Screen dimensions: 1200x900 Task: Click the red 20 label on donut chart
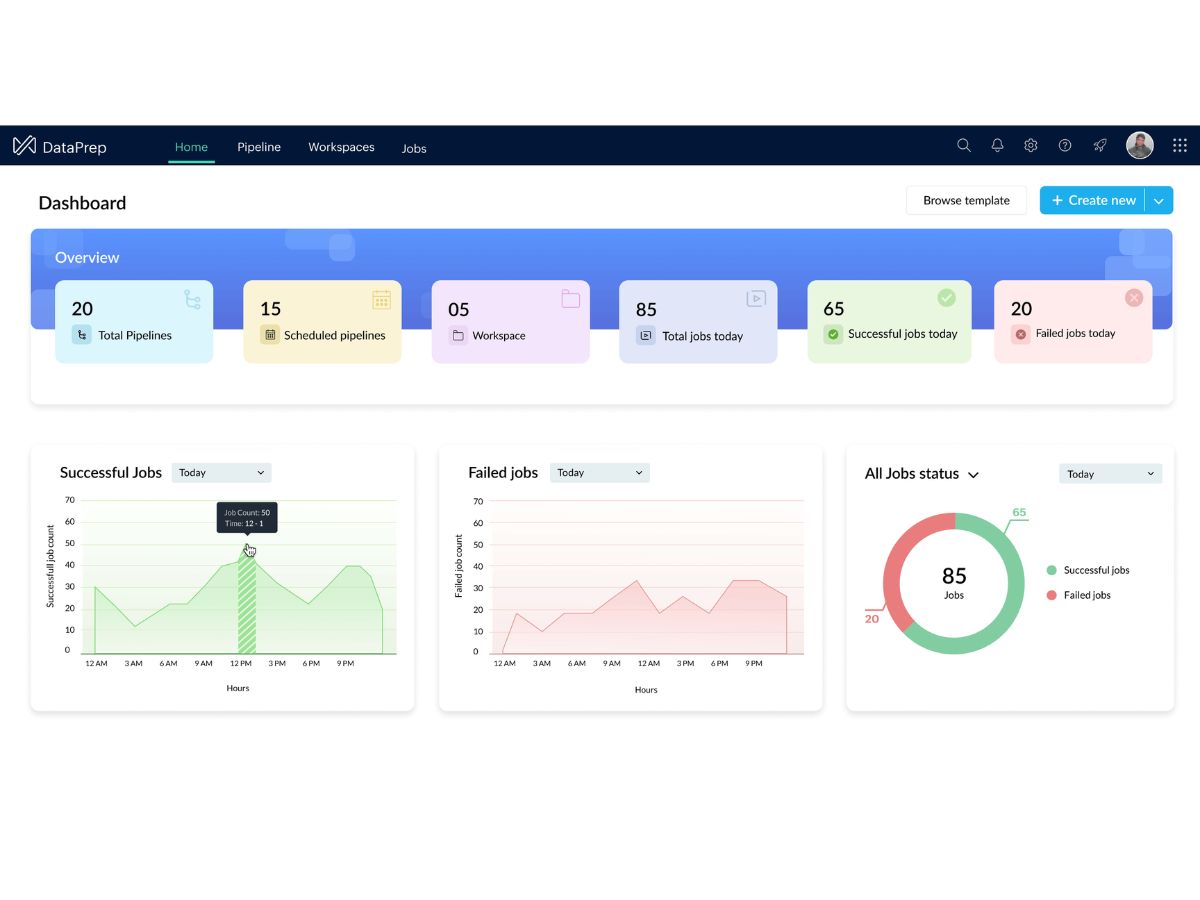tap(871, 619)
